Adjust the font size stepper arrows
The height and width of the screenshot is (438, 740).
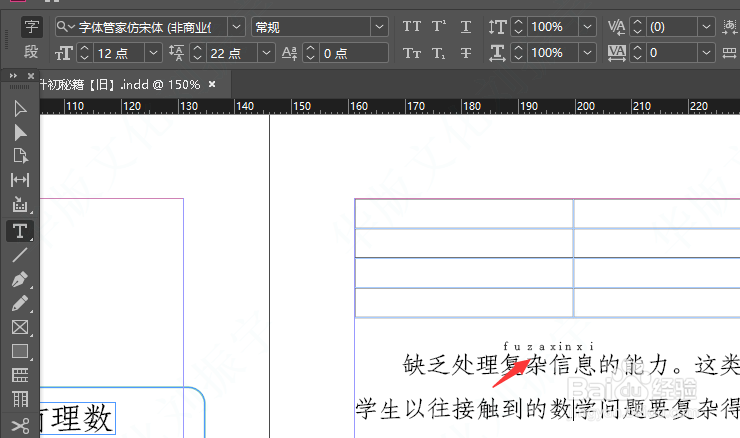(x=84, y=53)
